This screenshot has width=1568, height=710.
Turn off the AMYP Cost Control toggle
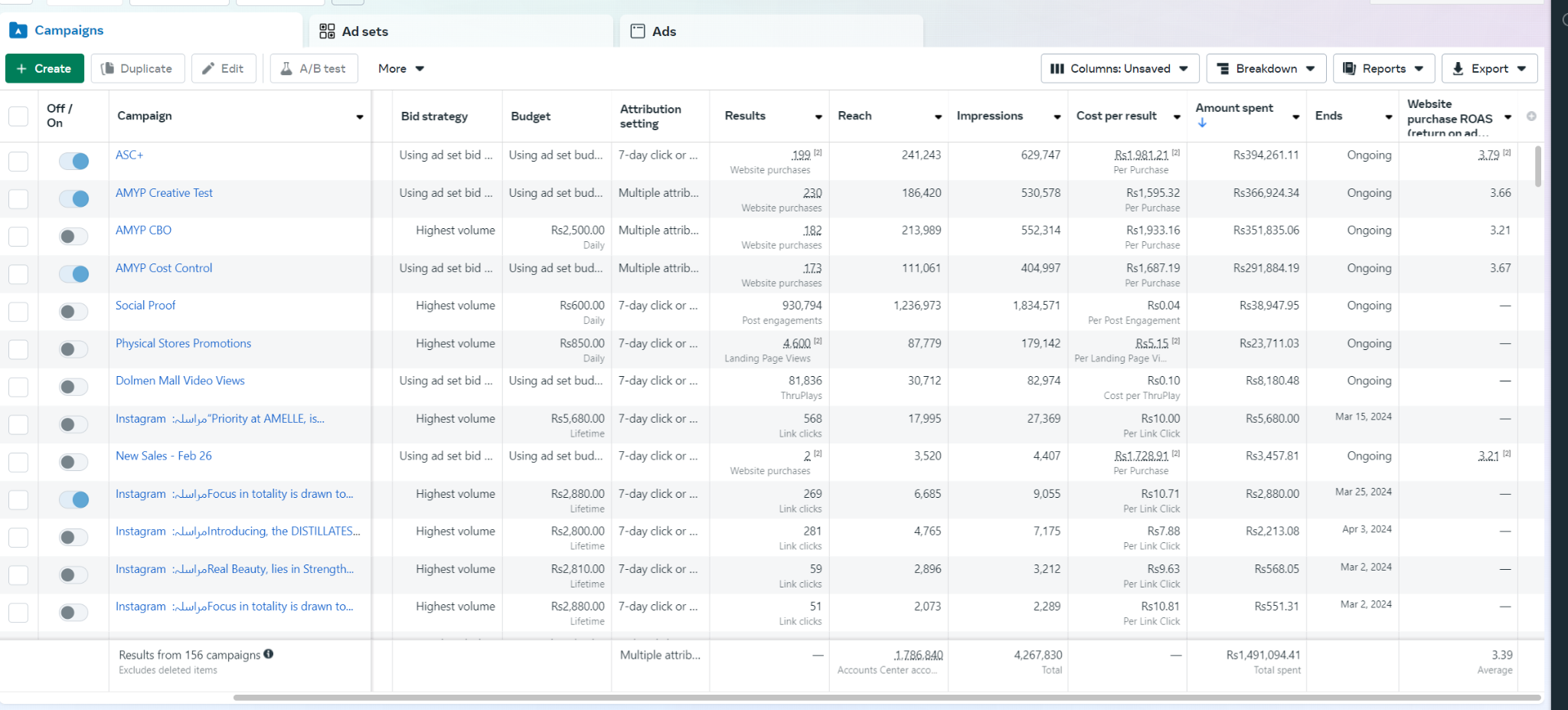click(74, 274)
